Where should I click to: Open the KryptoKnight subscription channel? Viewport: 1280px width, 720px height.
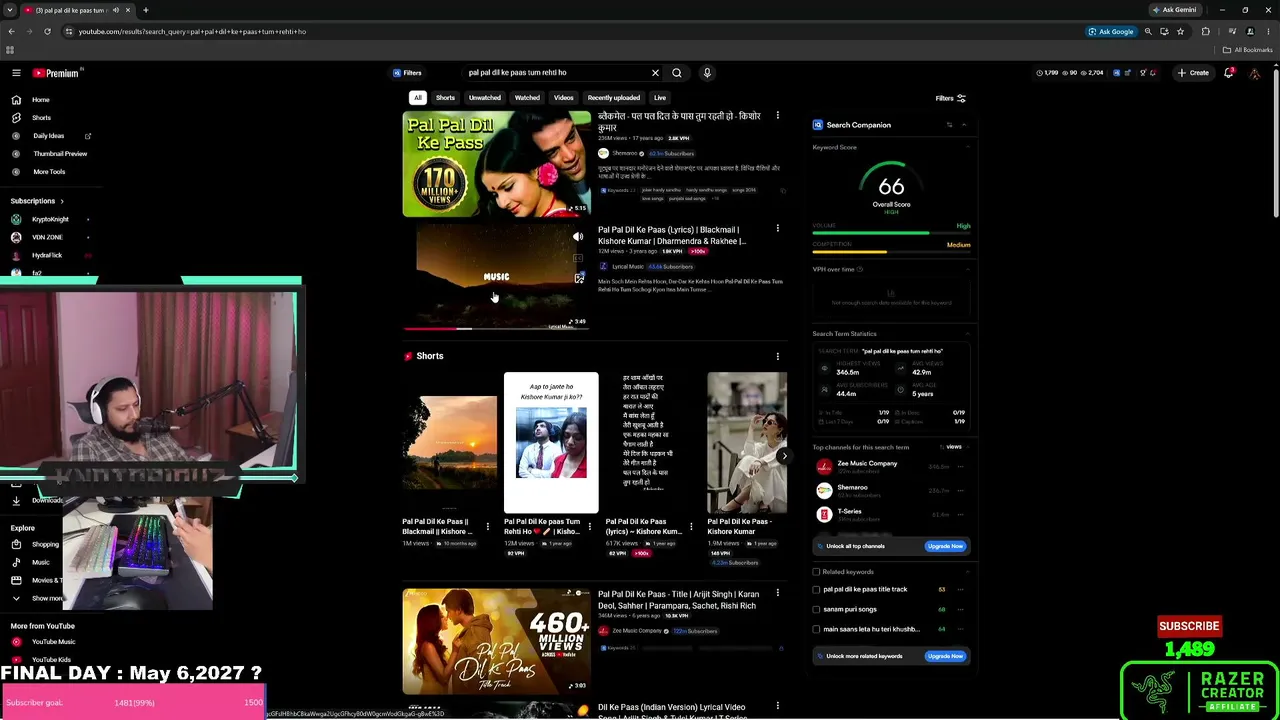(50, 219)
